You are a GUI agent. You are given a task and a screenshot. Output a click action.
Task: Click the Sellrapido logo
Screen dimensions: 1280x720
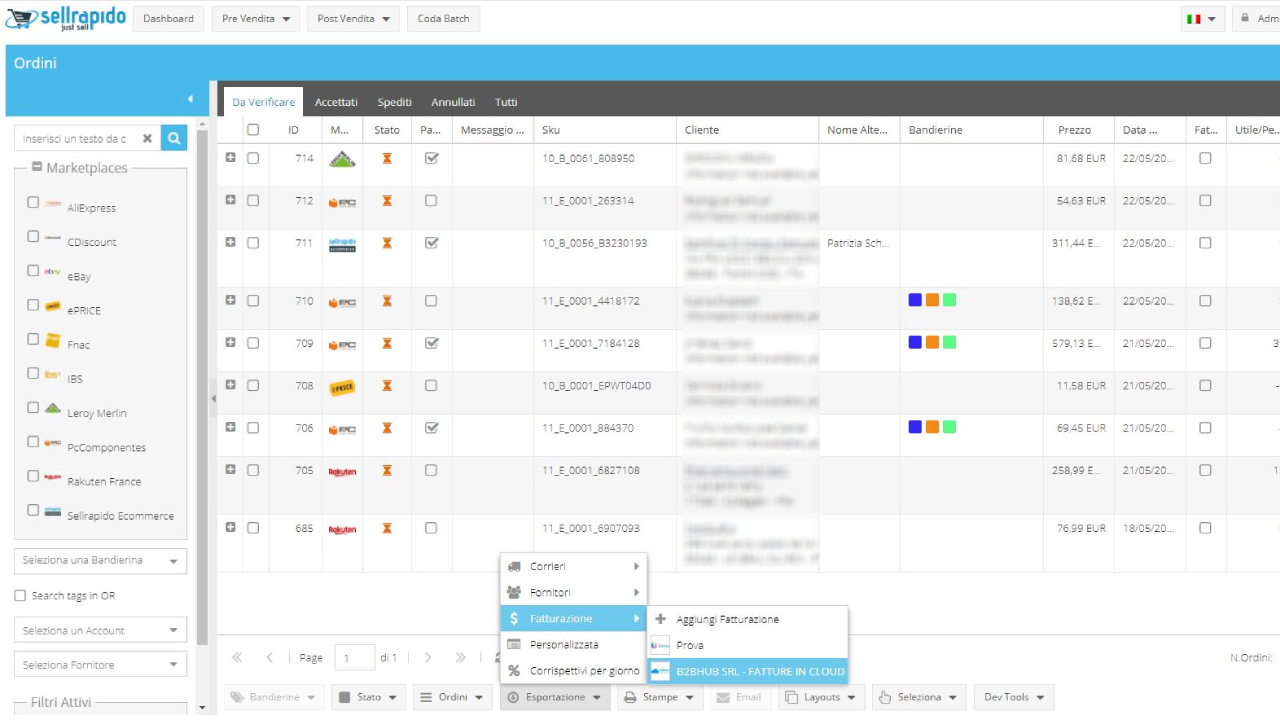click(65, 18)
